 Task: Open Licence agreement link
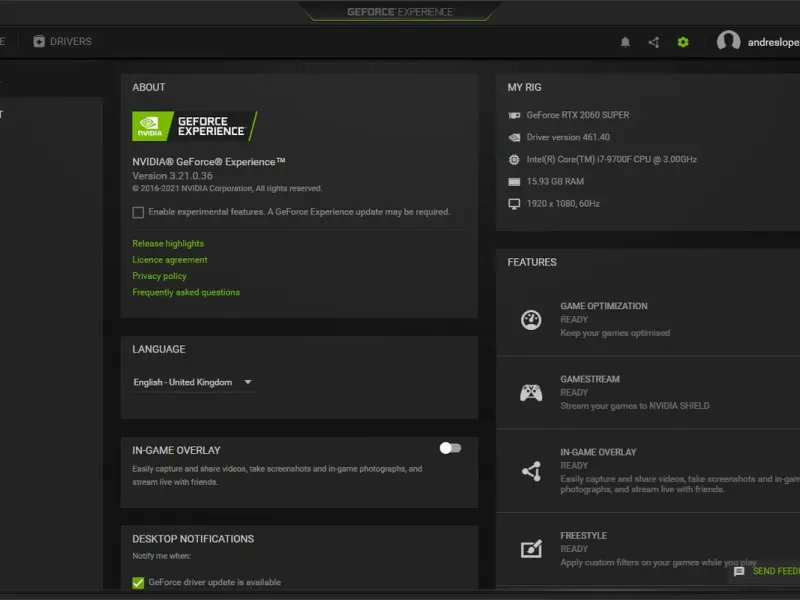point(170,260)
